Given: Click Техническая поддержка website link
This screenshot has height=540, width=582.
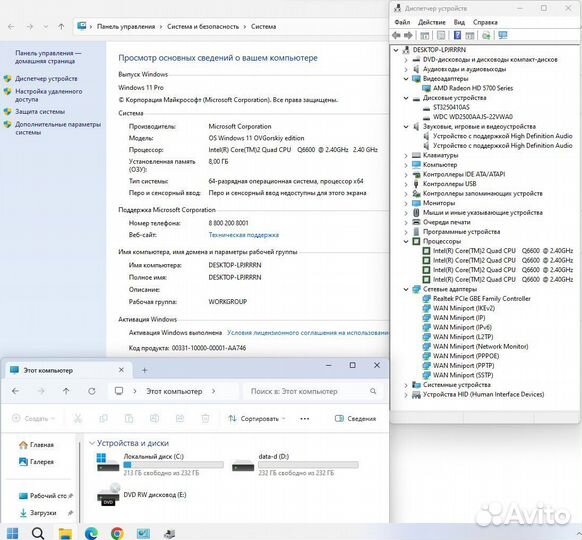Looking at the screenshot, I should click(243, 235).
